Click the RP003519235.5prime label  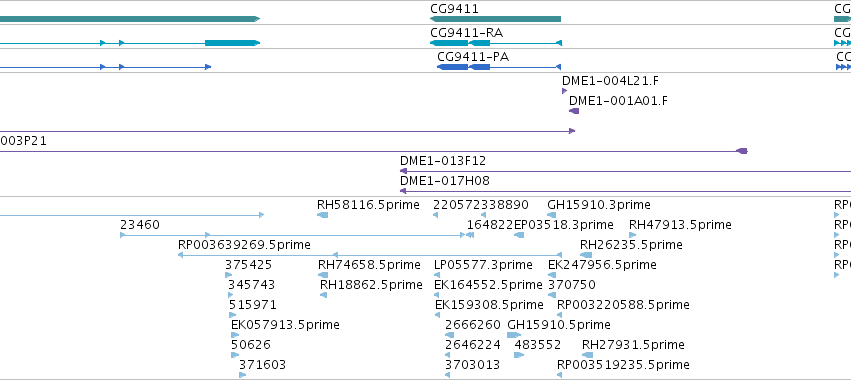[624, 365]
